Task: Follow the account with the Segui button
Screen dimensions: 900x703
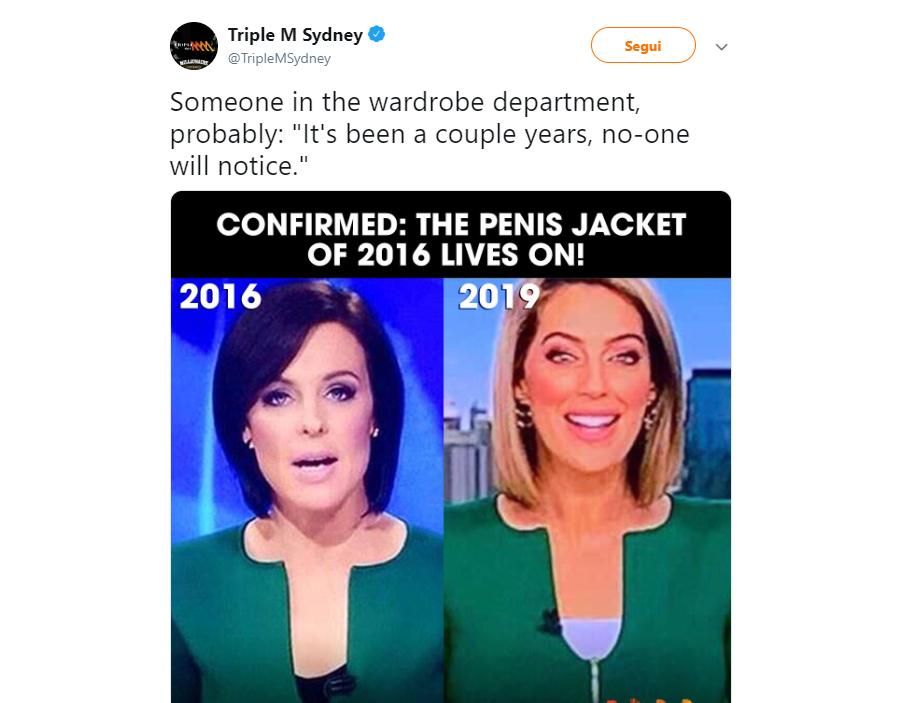Action: [643, 45]
